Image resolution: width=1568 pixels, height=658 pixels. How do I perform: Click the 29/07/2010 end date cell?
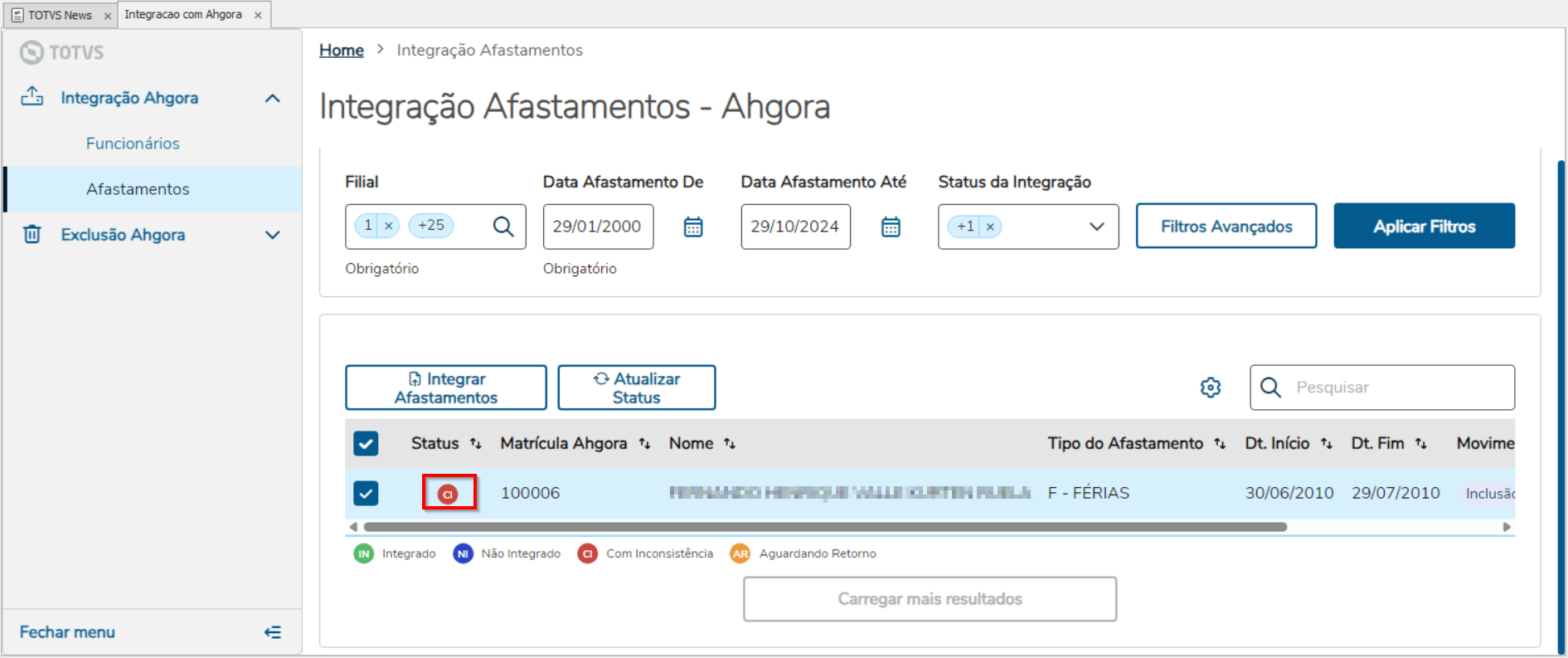pos(1396,493)
